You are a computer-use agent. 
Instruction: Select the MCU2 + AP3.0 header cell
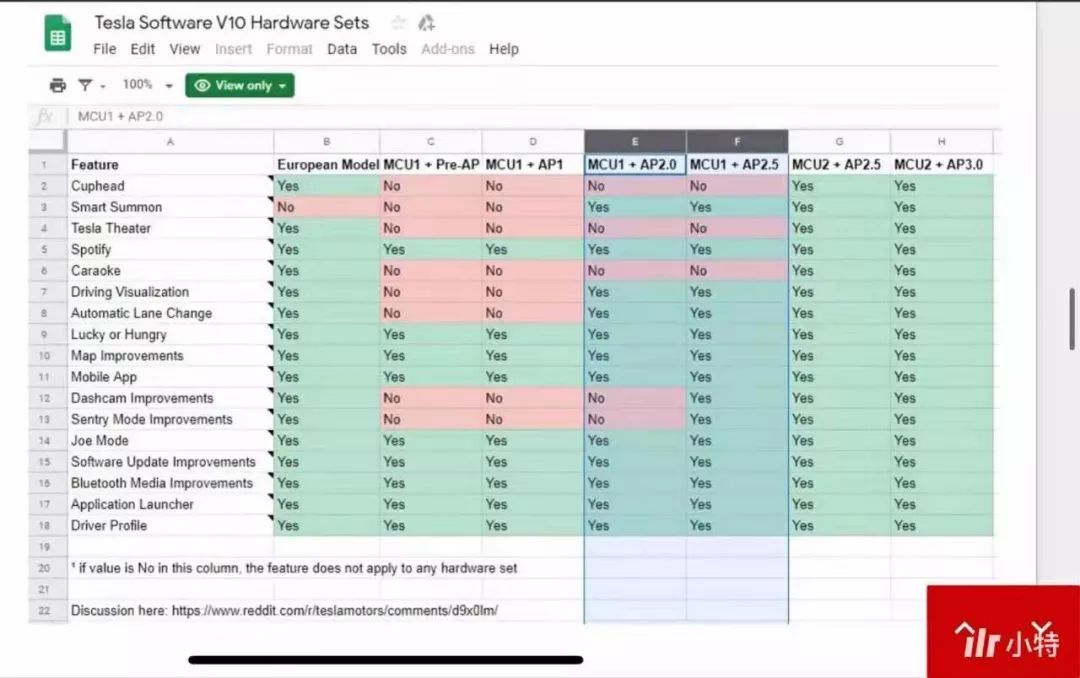(x=941, y=164)
